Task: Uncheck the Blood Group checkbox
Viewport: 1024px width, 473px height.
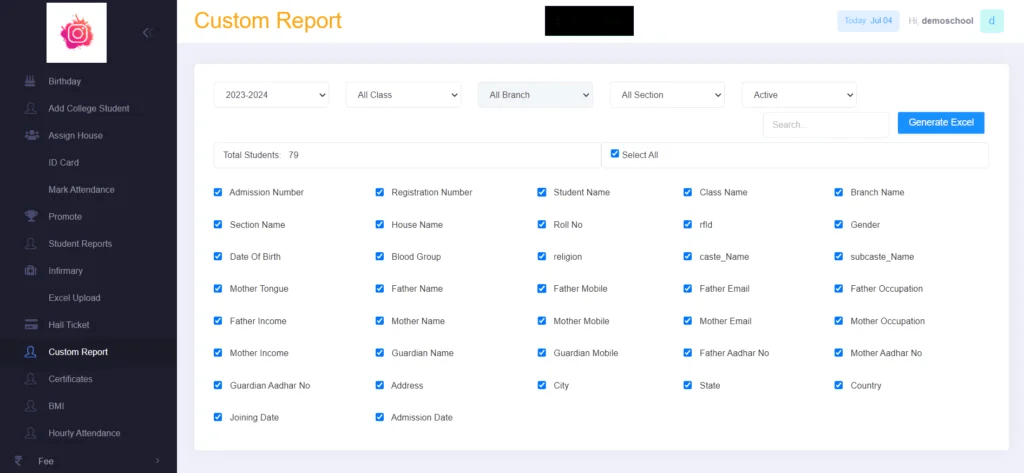Action: click(380, 257)
